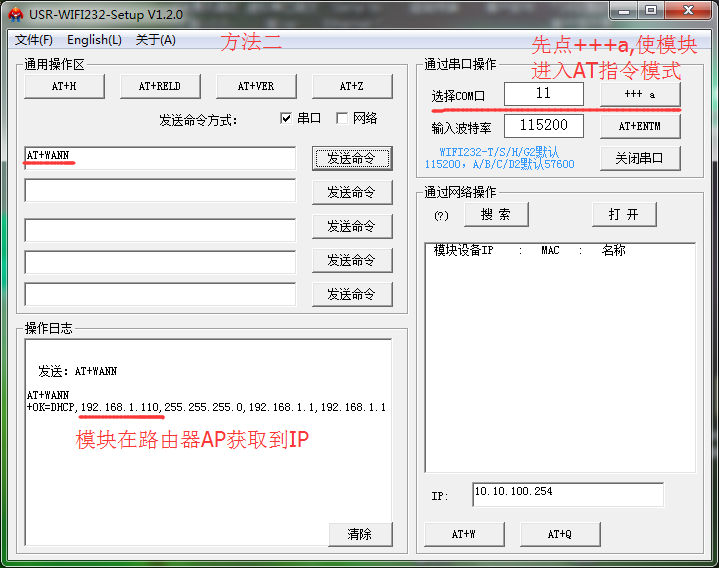
Task: Click the +++ a button
Action: 640,94
